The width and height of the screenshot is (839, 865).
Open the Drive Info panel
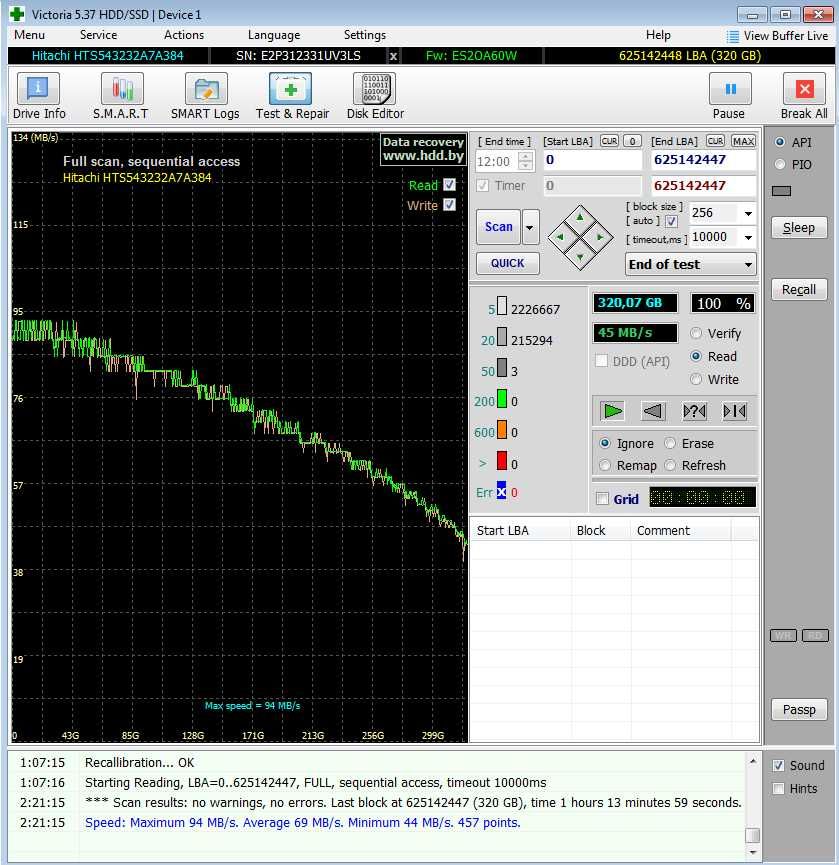[38, 96]
